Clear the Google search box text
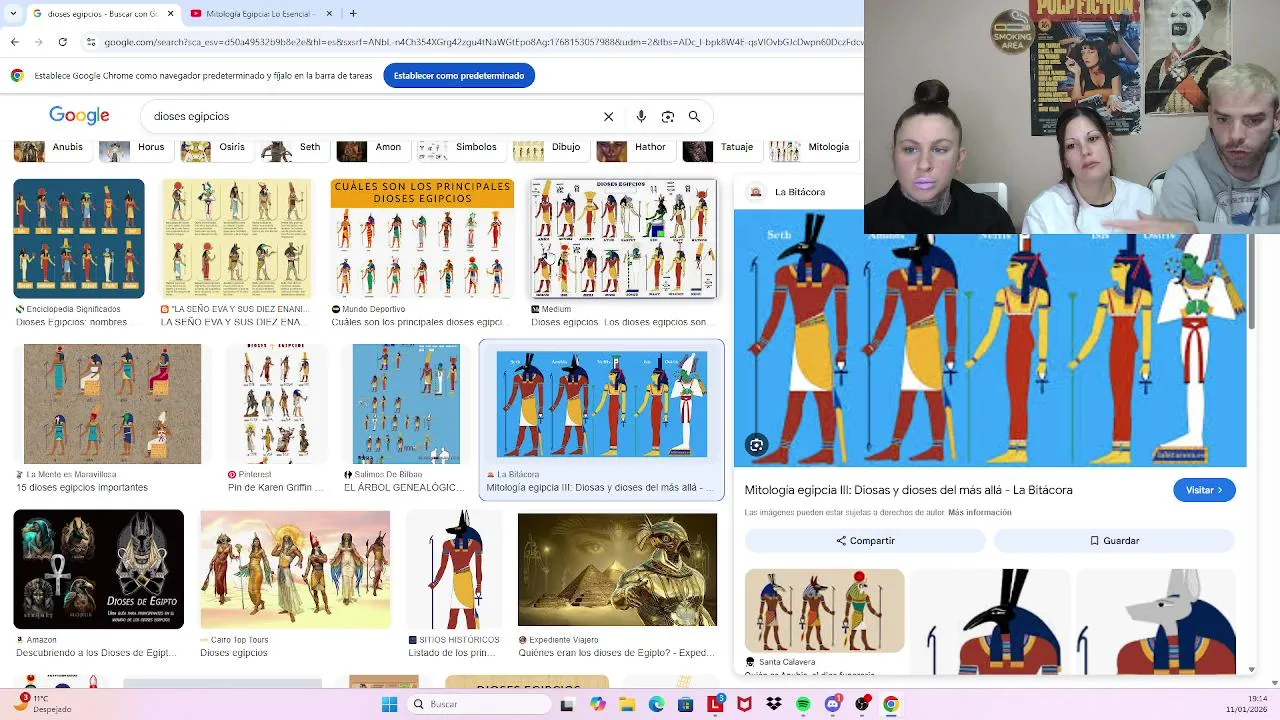Image resolution: width=1280 pixels, height=720 pixels. pos(608,116)
